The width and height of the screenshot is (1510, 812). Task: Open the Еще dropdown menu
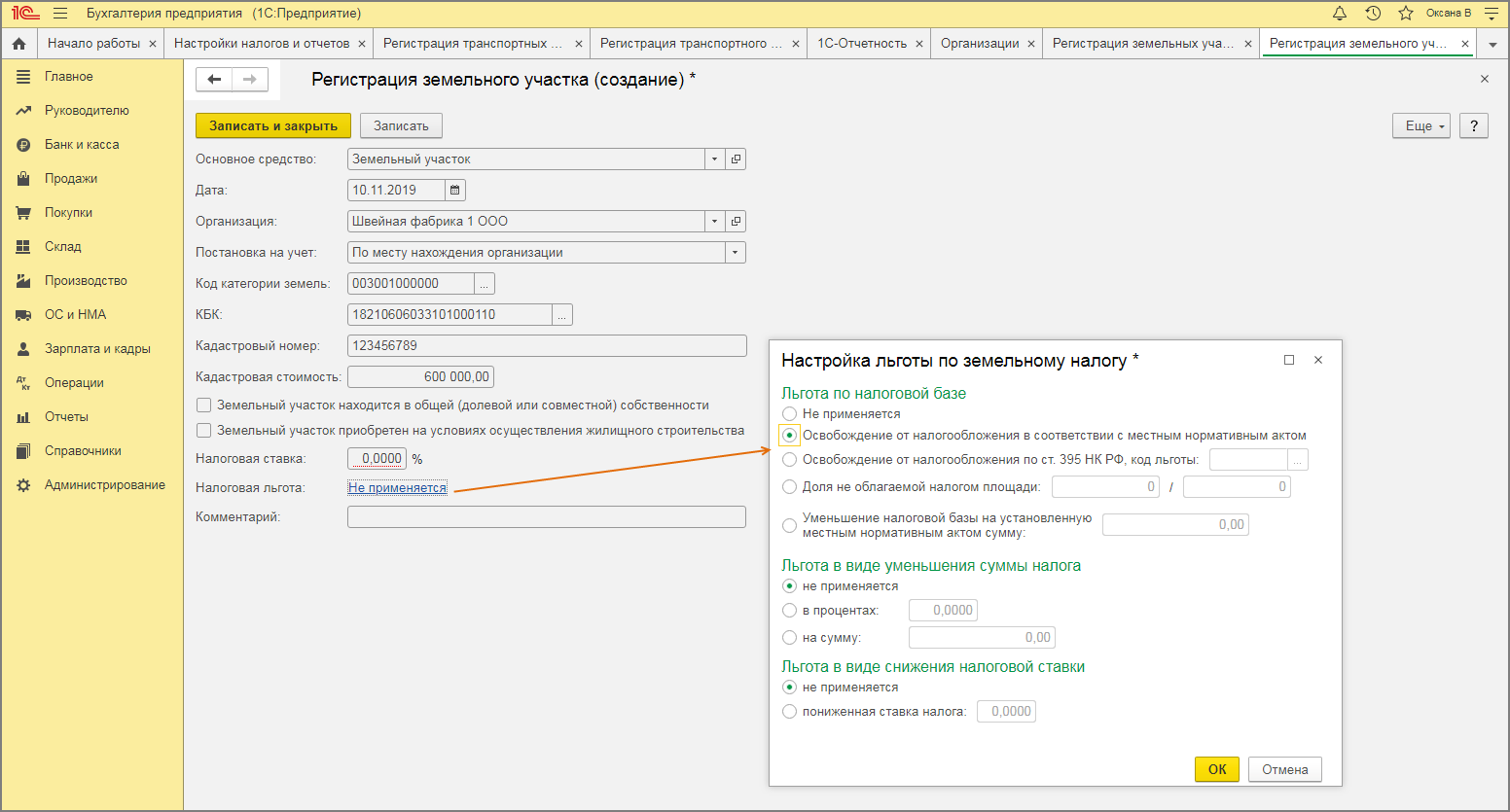1421,126
